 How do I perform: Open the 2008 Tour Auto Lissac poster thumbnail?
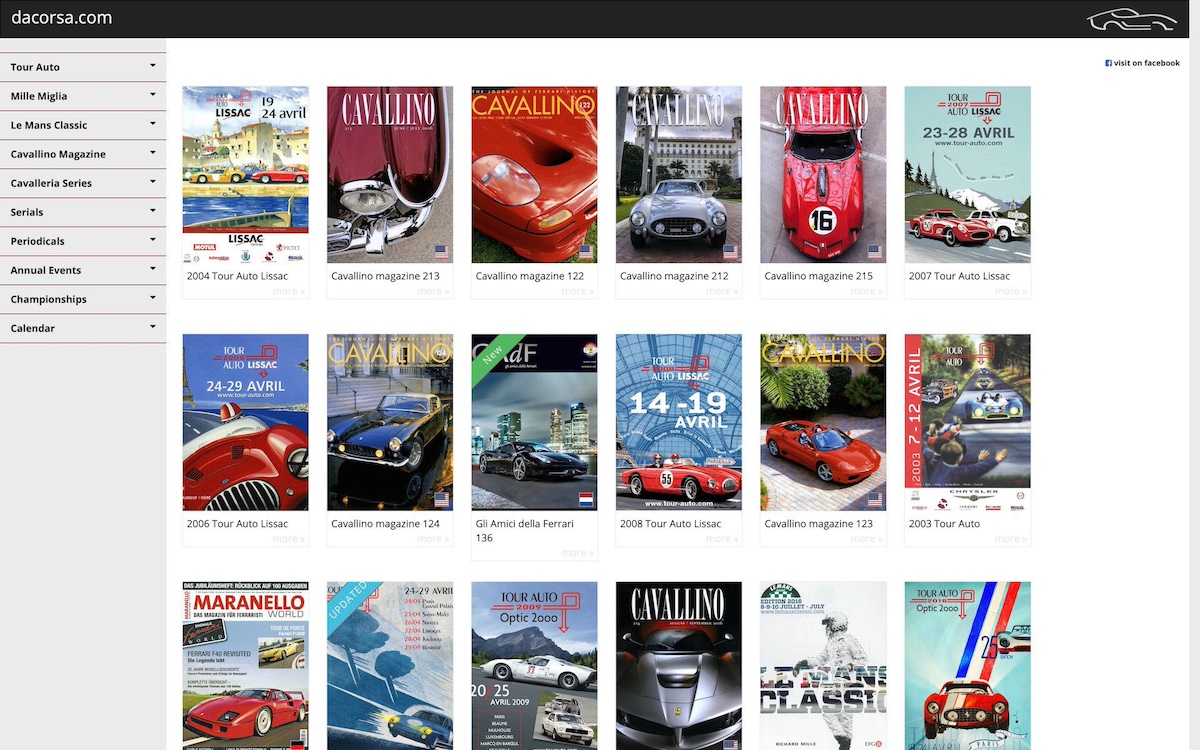pos(679,422)
